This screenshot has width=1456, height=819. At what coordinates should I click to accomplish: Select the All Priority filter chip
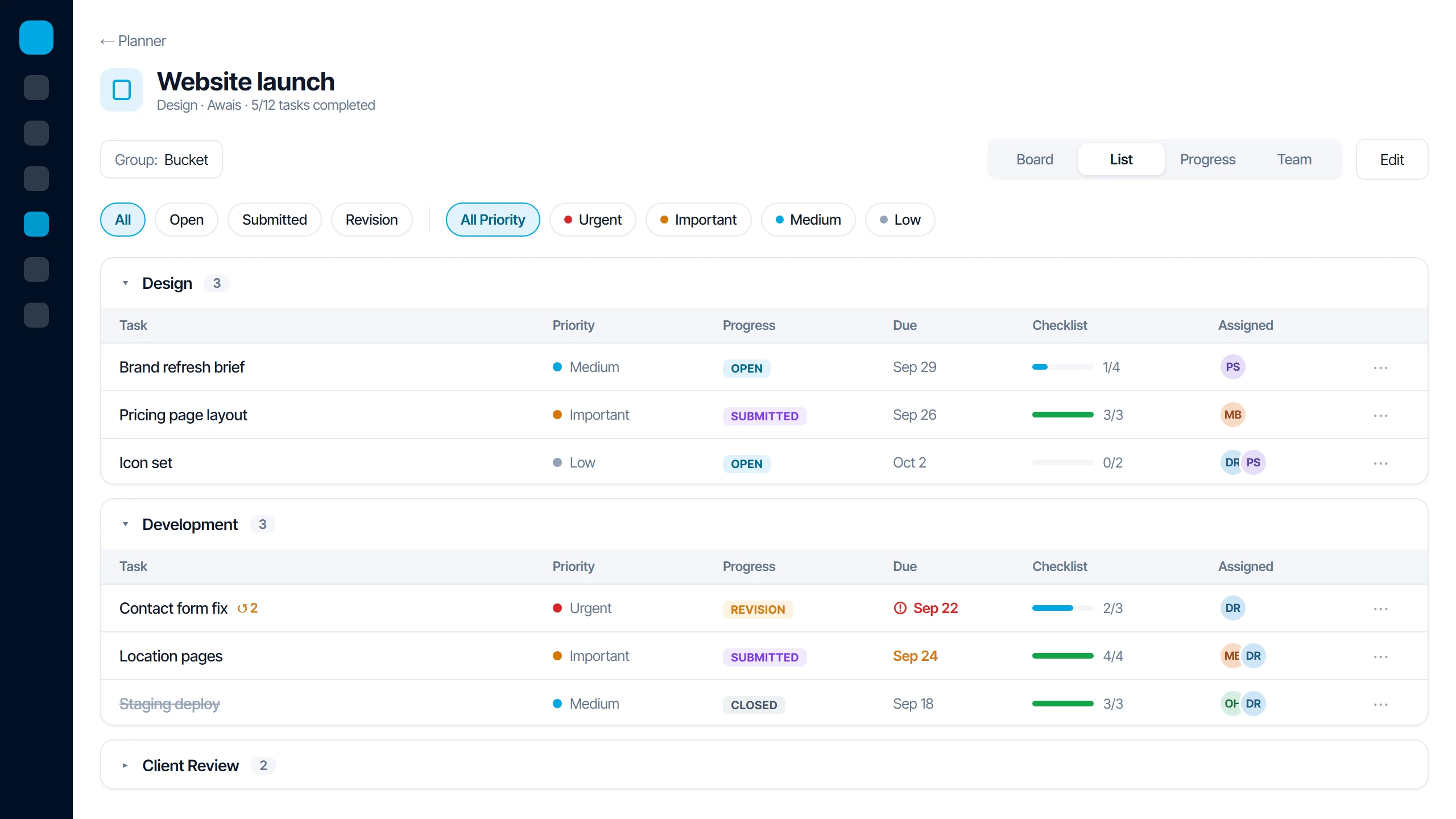[x=493, y=220]
